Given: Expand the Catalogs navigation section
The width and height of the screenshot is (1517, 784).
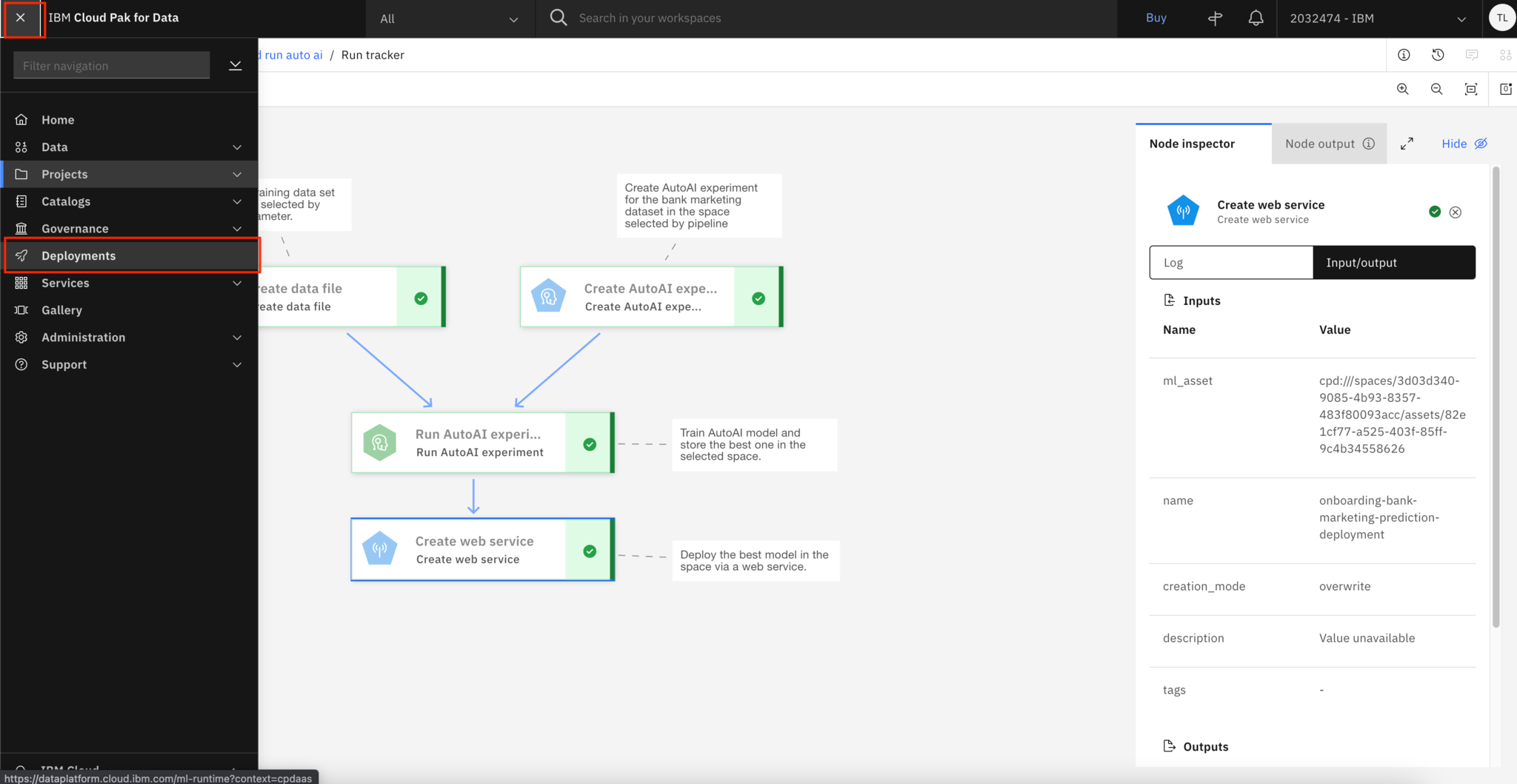Looking at the screenshot, I should click(x=237, y=201).
